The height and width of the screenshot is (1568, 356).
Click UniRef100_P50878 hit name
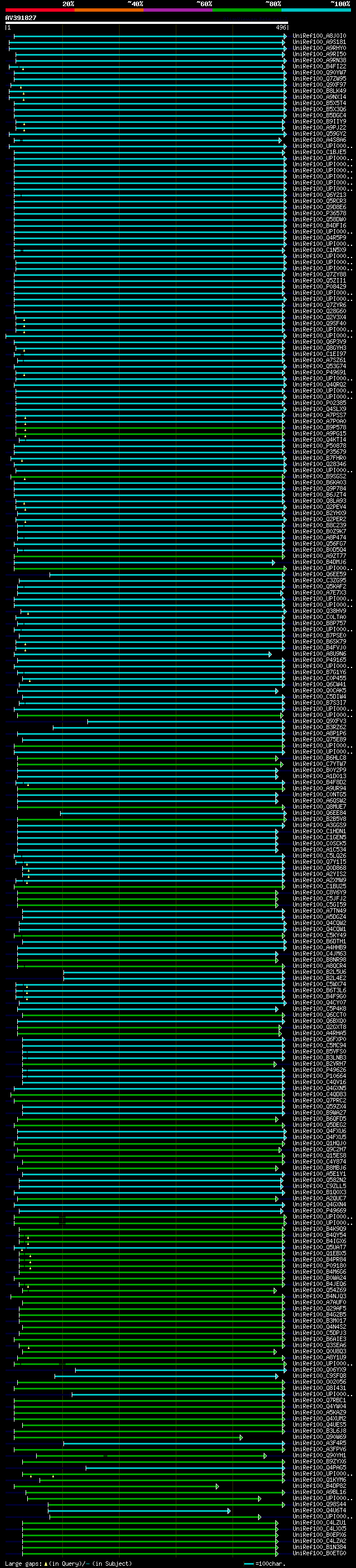[x=319, y=446]
